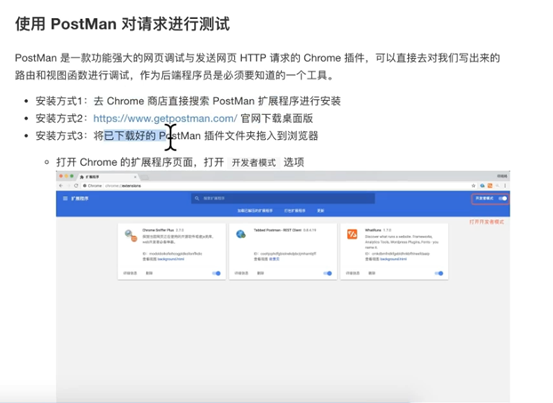Viewport: 553px width, 403px height.
Task: Click the "Tabbed Postman - REST Client" extension title
Action: point(278,230)
